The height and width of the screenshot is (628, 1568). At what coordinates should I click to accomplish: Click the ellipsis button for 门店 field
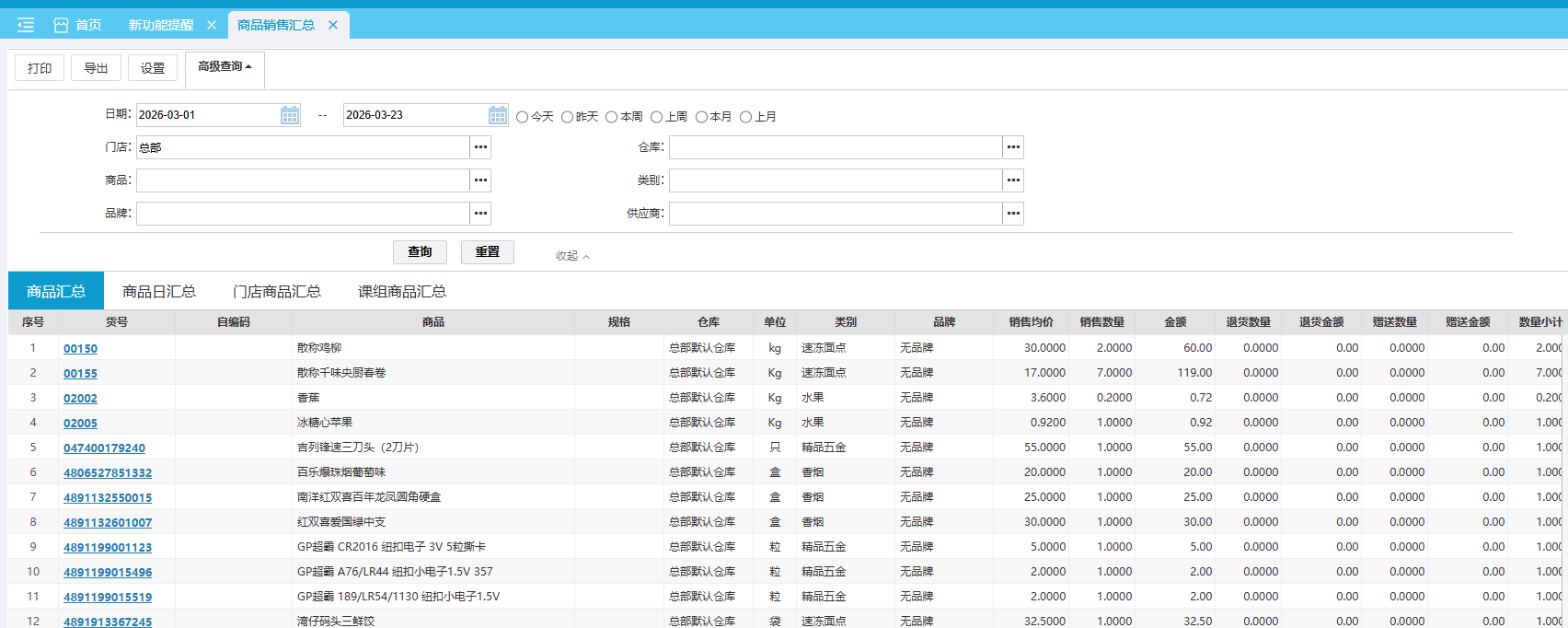click(x=480, y=147)
